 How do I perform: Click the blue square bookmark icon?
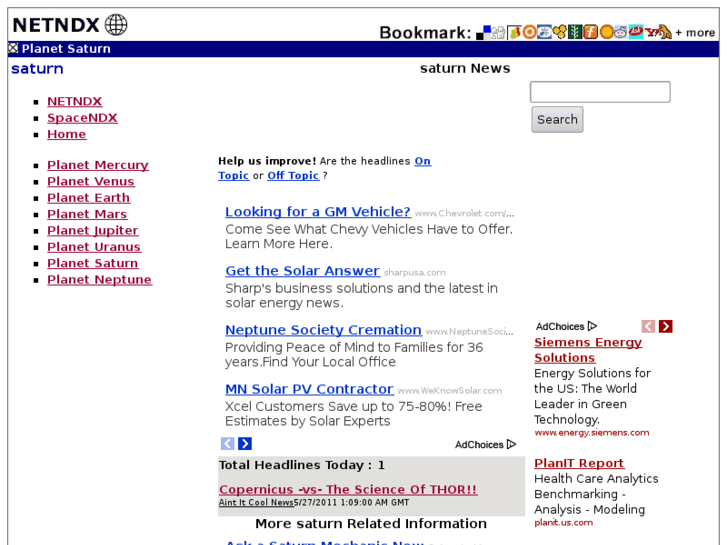[x=544, y=32]
